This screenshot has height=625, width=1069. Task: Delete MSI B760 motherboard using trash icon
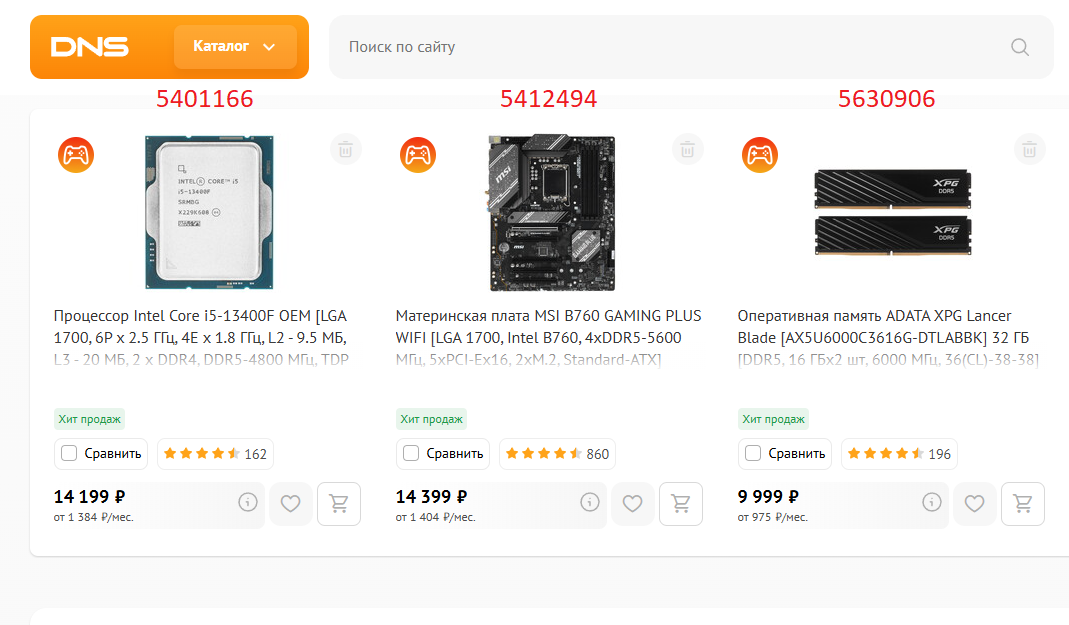[687, 149]
